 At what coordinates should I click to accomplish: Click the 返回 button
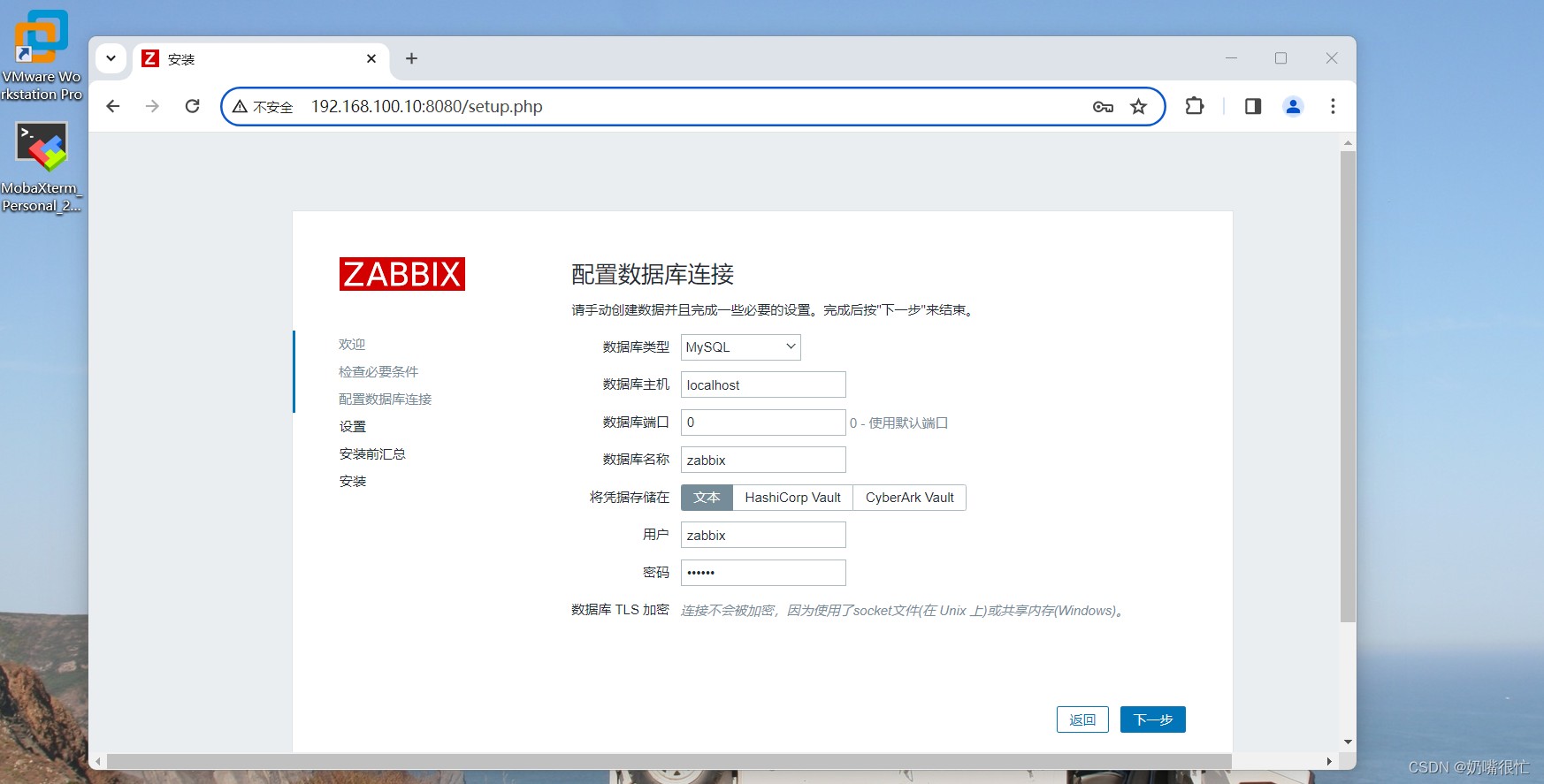click(x=1082, y=719)
